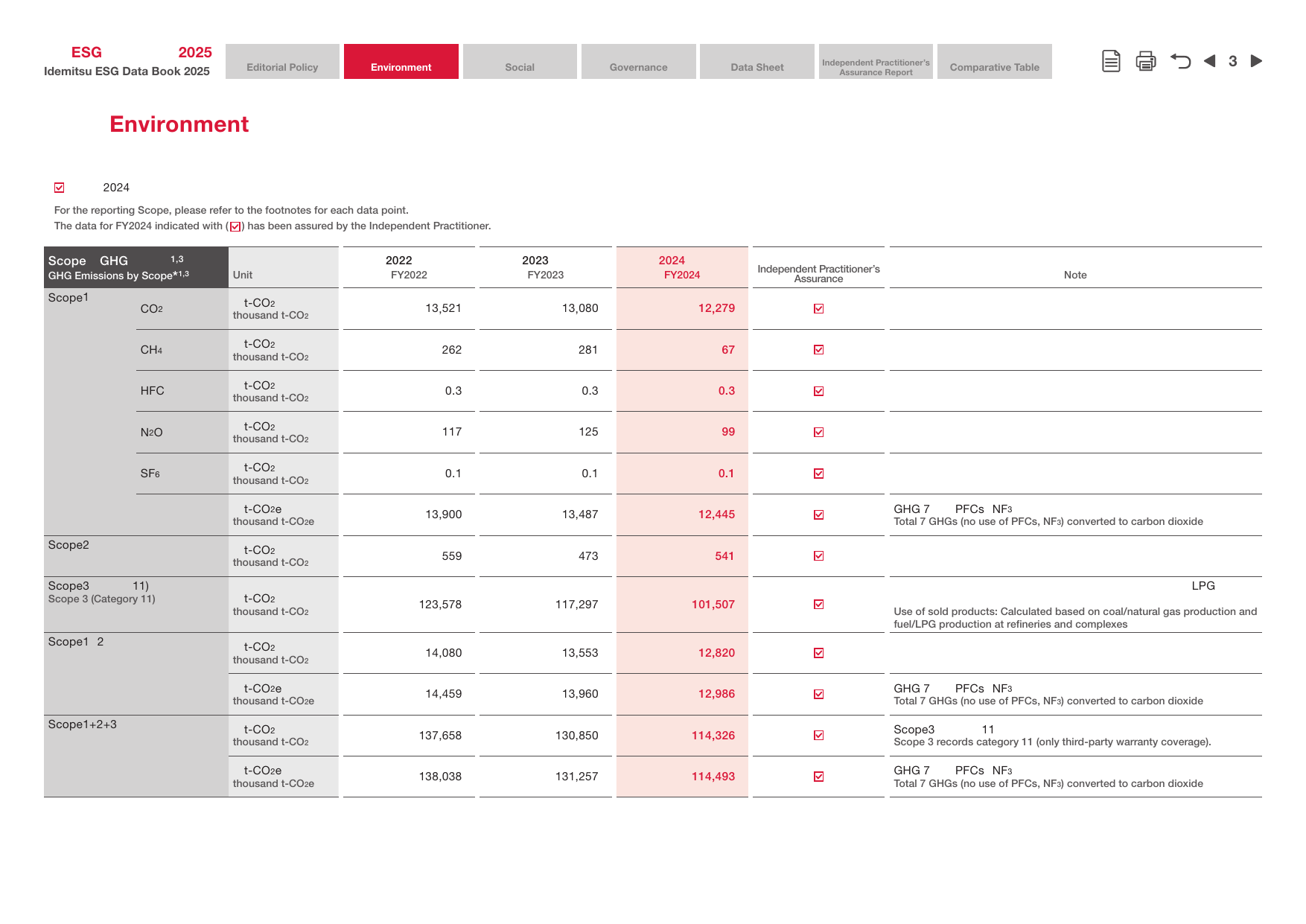1306x924 pixels.
Task: Open the Comparative Table tab
Action: 995,62
